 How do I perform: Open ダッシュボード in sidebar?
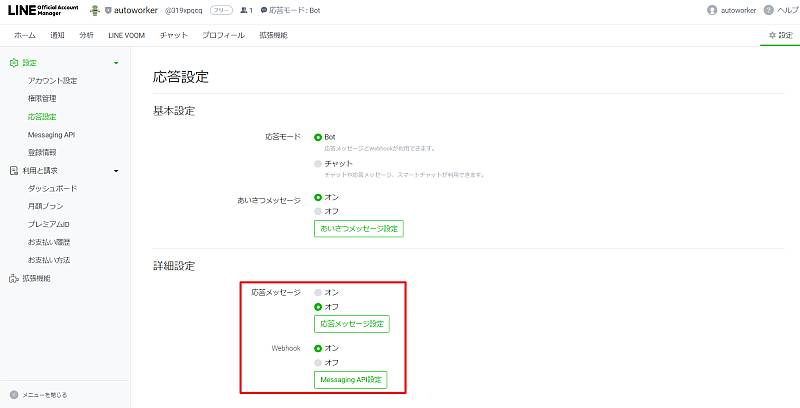(53, 189)
